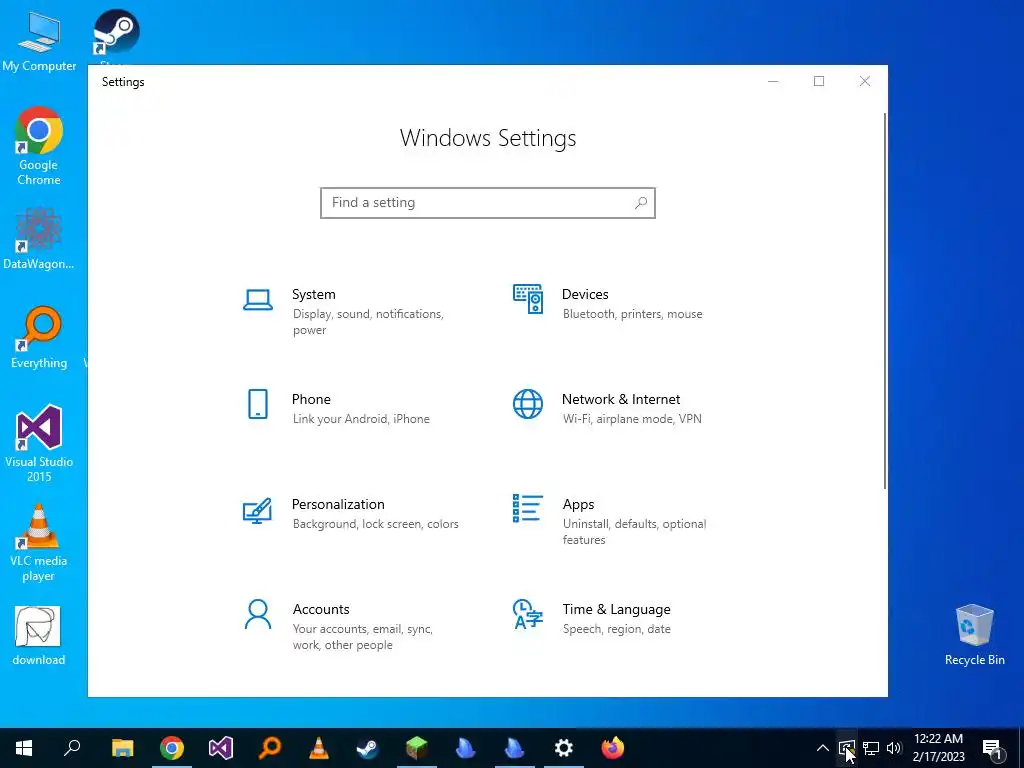The width and height of the screenshot is (1024, 768).
Task: Open the Windows Start menu
Action: [24, 748]
